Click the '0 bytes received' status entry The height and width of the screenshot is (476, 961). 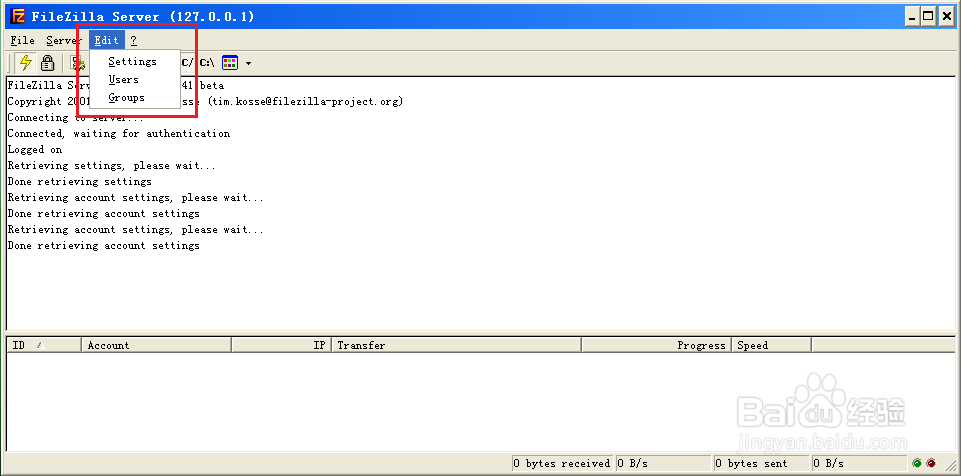562,464
